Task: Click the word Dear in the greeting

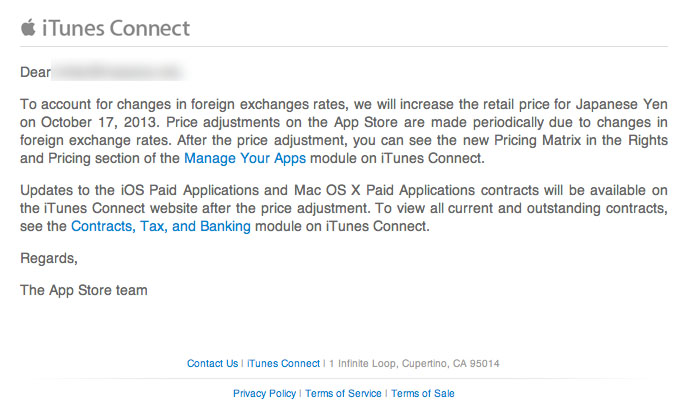Action: [x=35, y=72]
